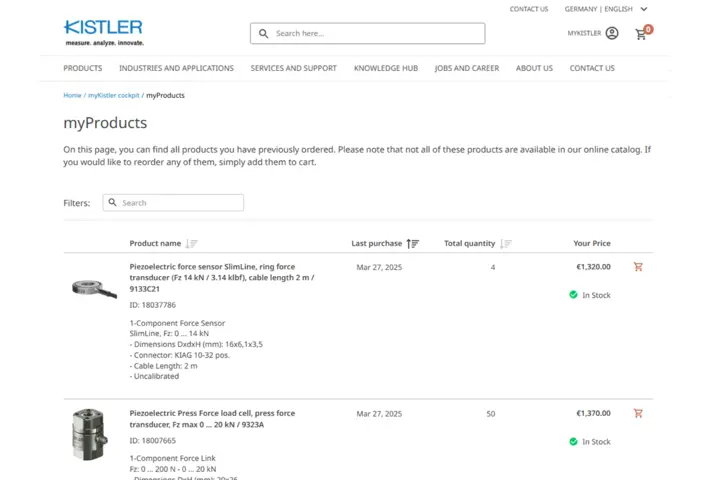This screenshot has width=720, height=480.
Task: Focus the Filters search field
Action: click(180, 203)
